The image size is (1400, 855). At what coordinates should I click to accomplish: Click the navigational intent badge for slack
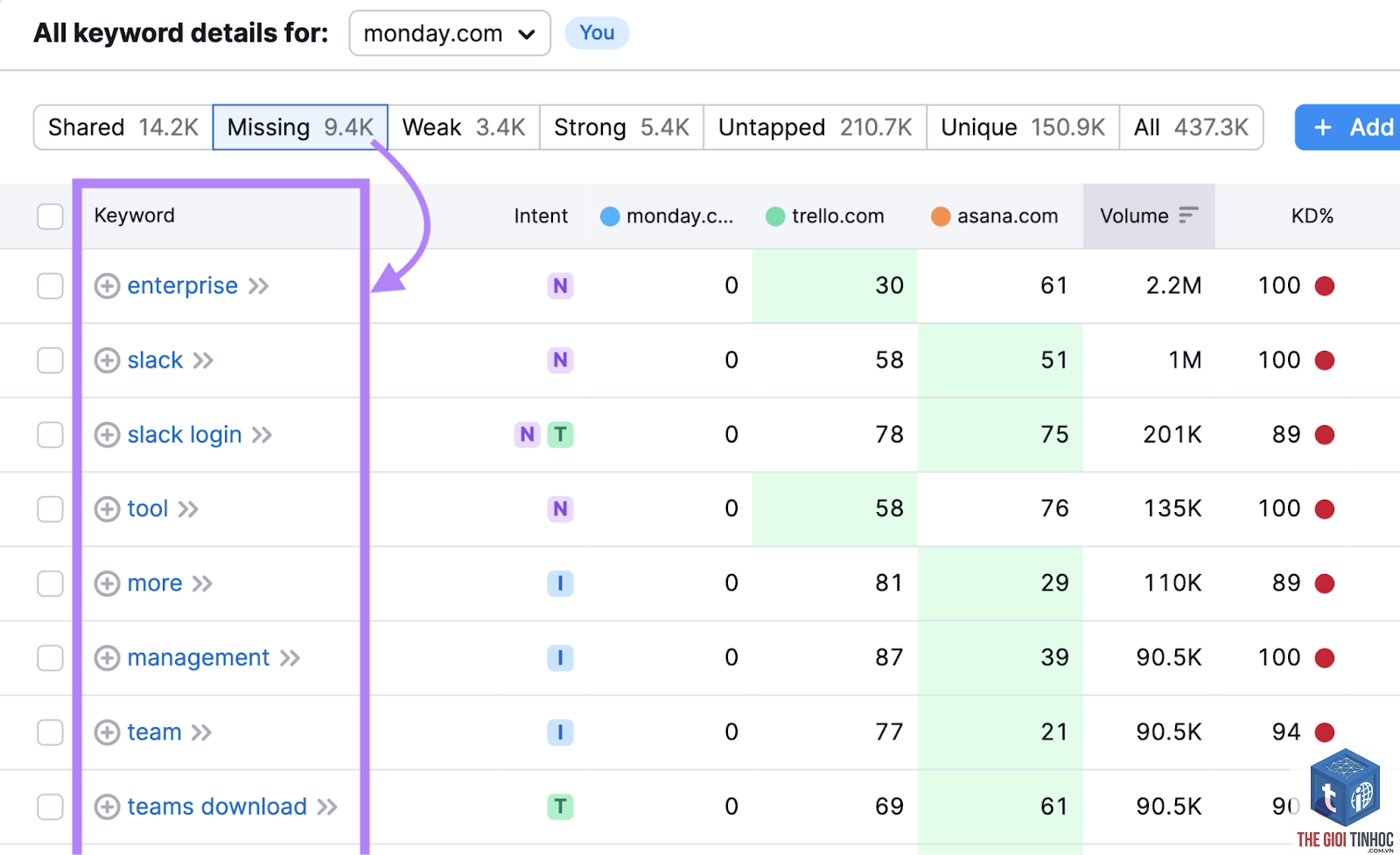(560, 361)
